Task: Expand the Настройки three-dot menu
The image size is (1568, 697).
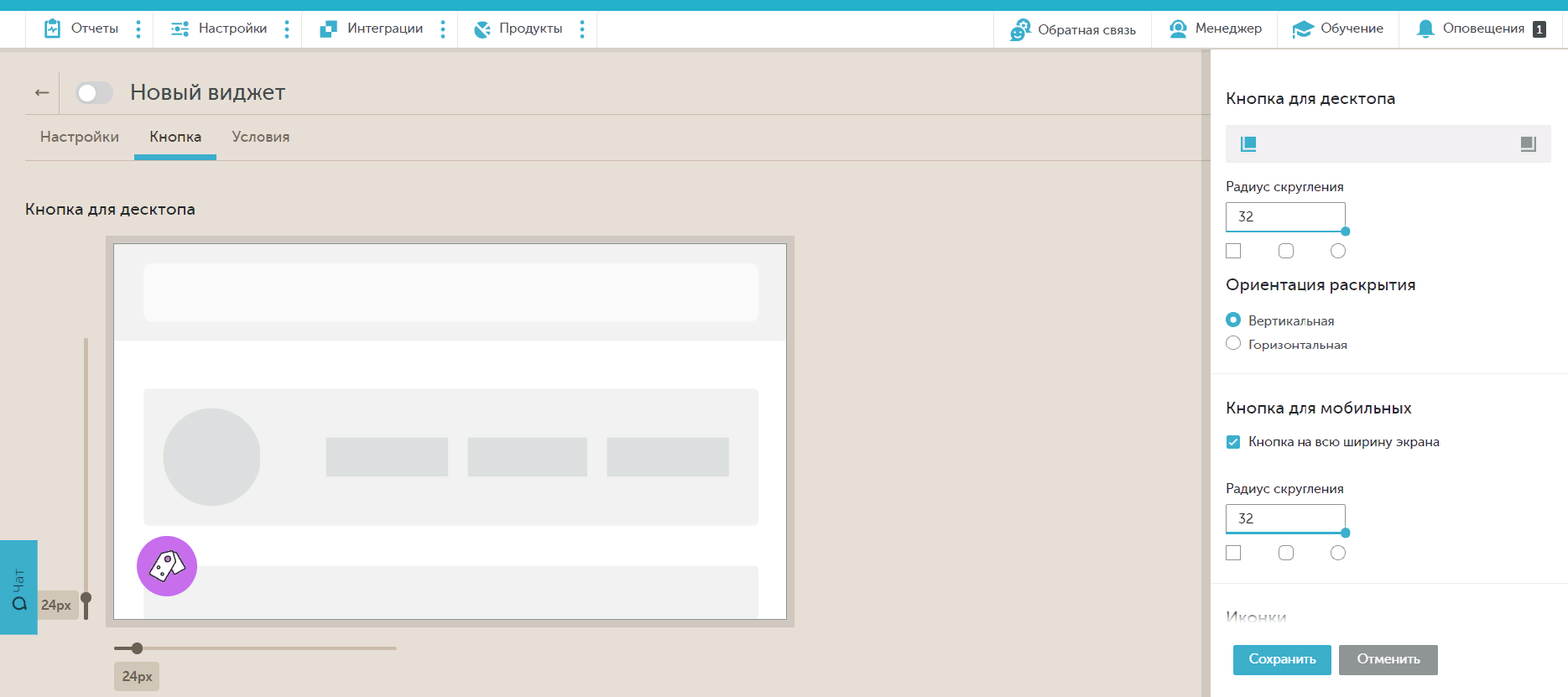Action: pos(287,29)
